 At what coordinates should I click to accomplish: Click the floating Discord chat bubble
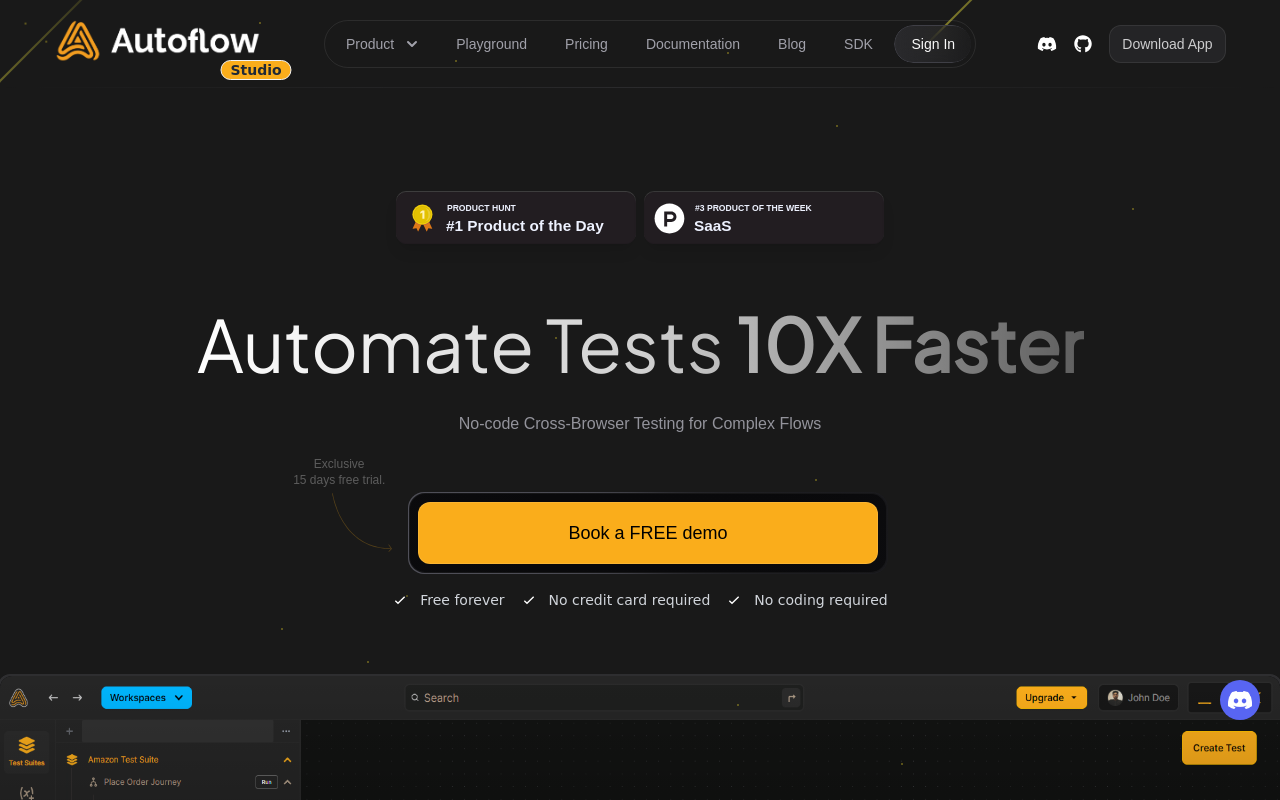point(1240,700)
